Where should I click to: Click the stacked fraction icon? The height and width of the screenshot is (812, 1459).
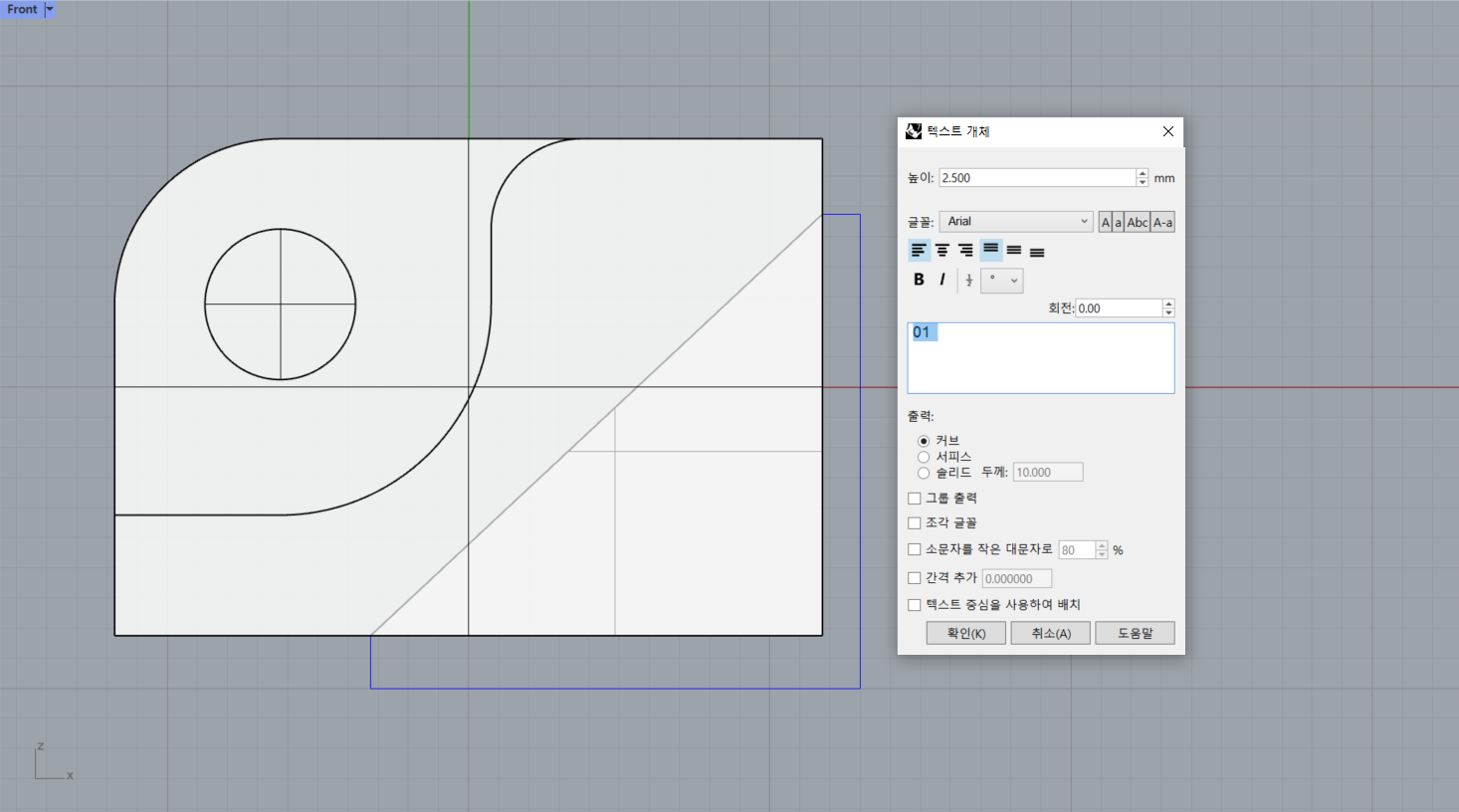click(969, 281)
